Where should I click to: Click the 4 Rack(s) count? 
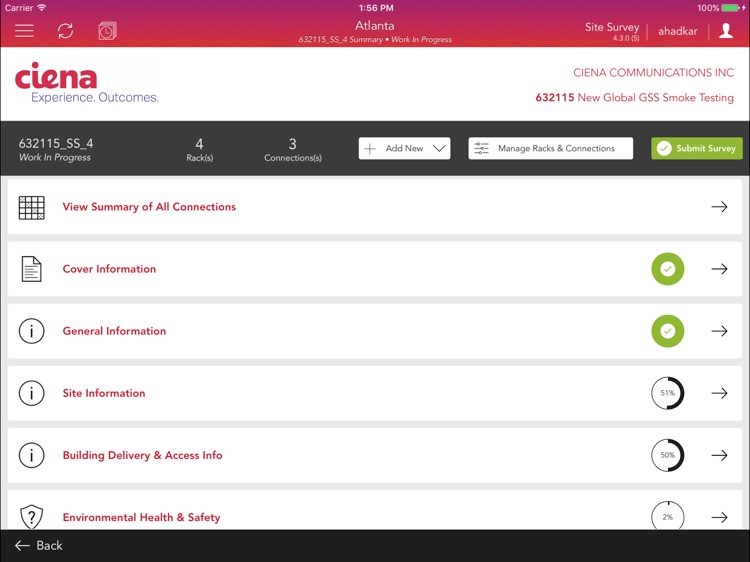click(x=199, y=150)
